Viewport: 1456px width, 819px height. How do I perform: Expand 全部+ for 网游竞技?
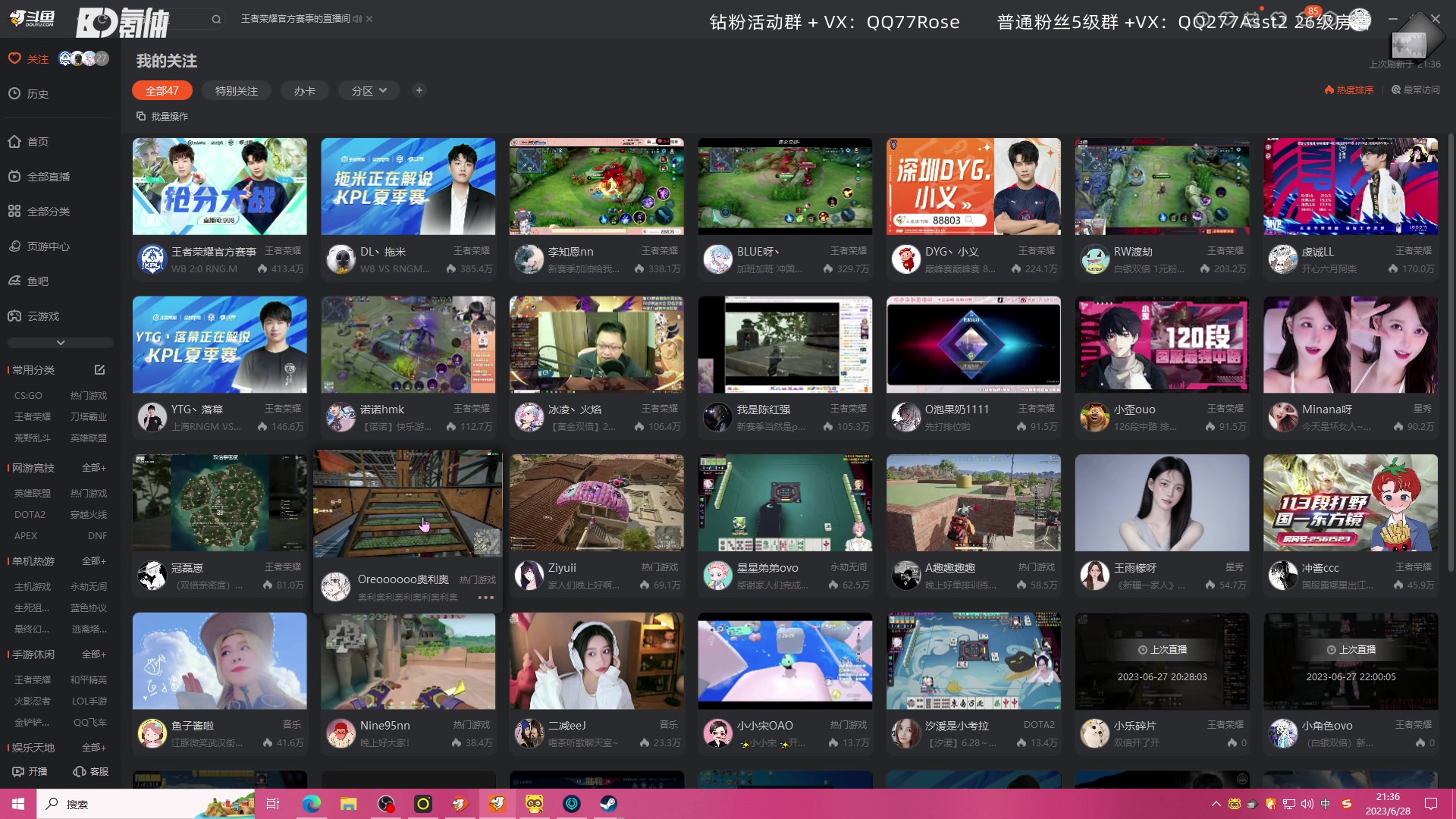(93, 468)
